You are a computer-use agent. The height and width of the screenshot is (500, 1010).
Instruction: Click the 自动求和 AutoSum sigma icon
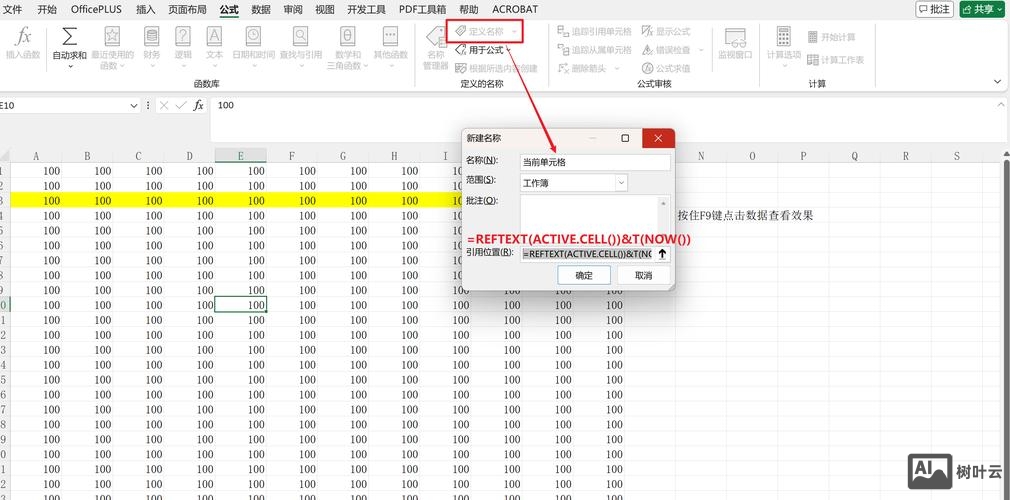pyautogui.click(x=69, y=38)
